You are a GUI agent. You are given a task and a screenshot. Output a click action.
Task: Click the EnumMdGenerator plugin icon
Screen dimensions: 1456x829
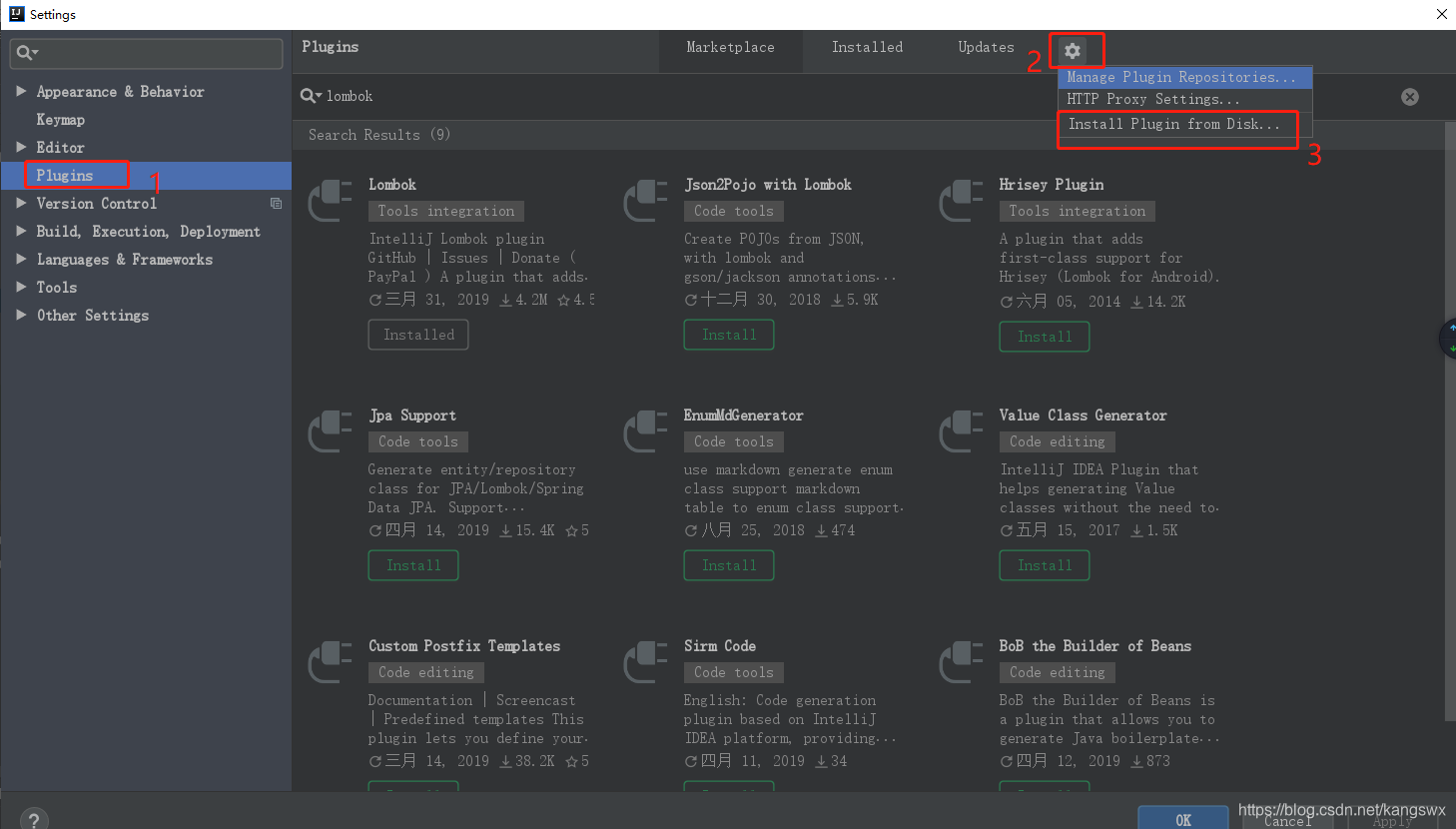(646, 431)
